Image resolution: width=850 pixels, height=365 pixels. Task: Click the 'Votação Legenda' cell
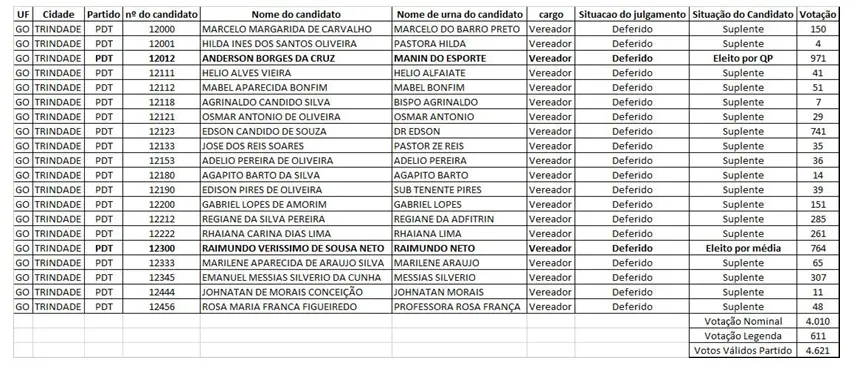pos(743,336)
